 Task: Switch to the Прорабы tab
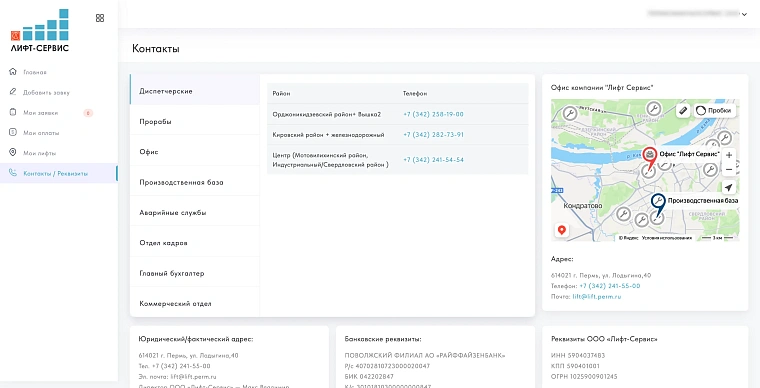pyautogui.click(x=195, y=119)
